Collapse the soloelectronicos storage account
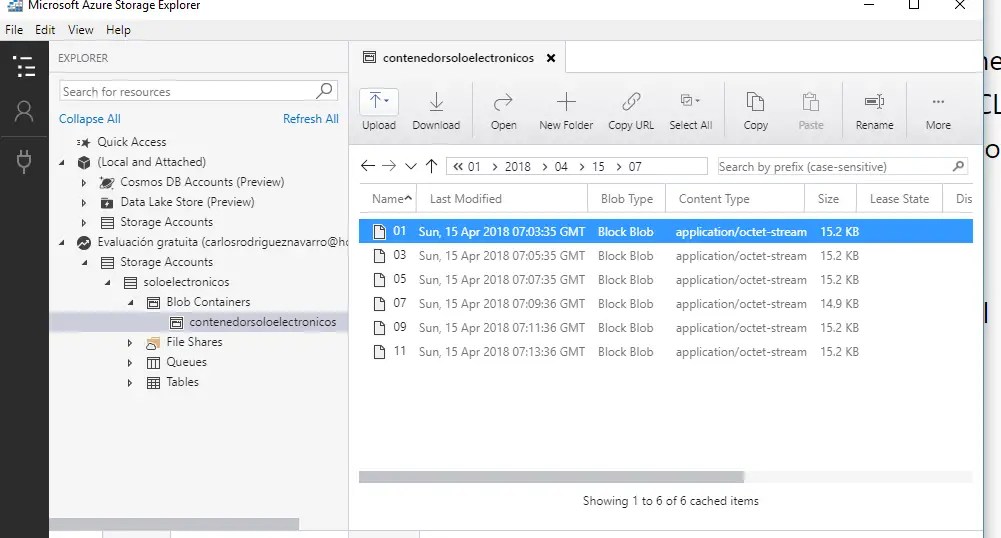 pyautogui.click(x=108, y=282)
